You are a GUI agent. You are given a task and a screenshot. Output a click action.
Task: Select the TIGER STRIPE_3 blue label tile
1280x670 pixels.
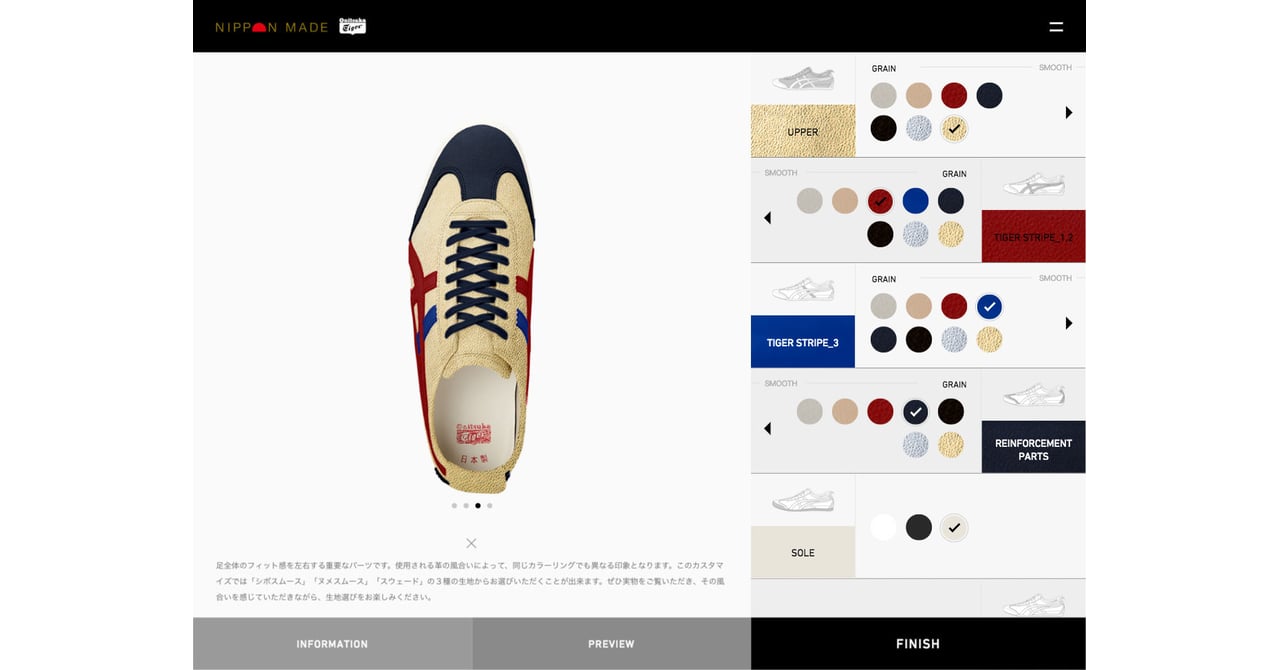point(803,342)
